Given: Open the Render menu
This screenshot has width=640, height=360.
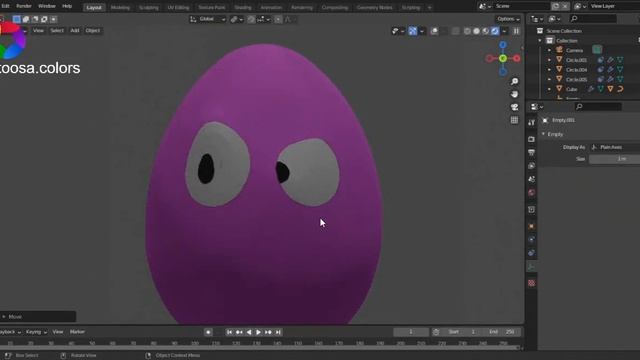Looking at the screenshot, I should (24, 6).
